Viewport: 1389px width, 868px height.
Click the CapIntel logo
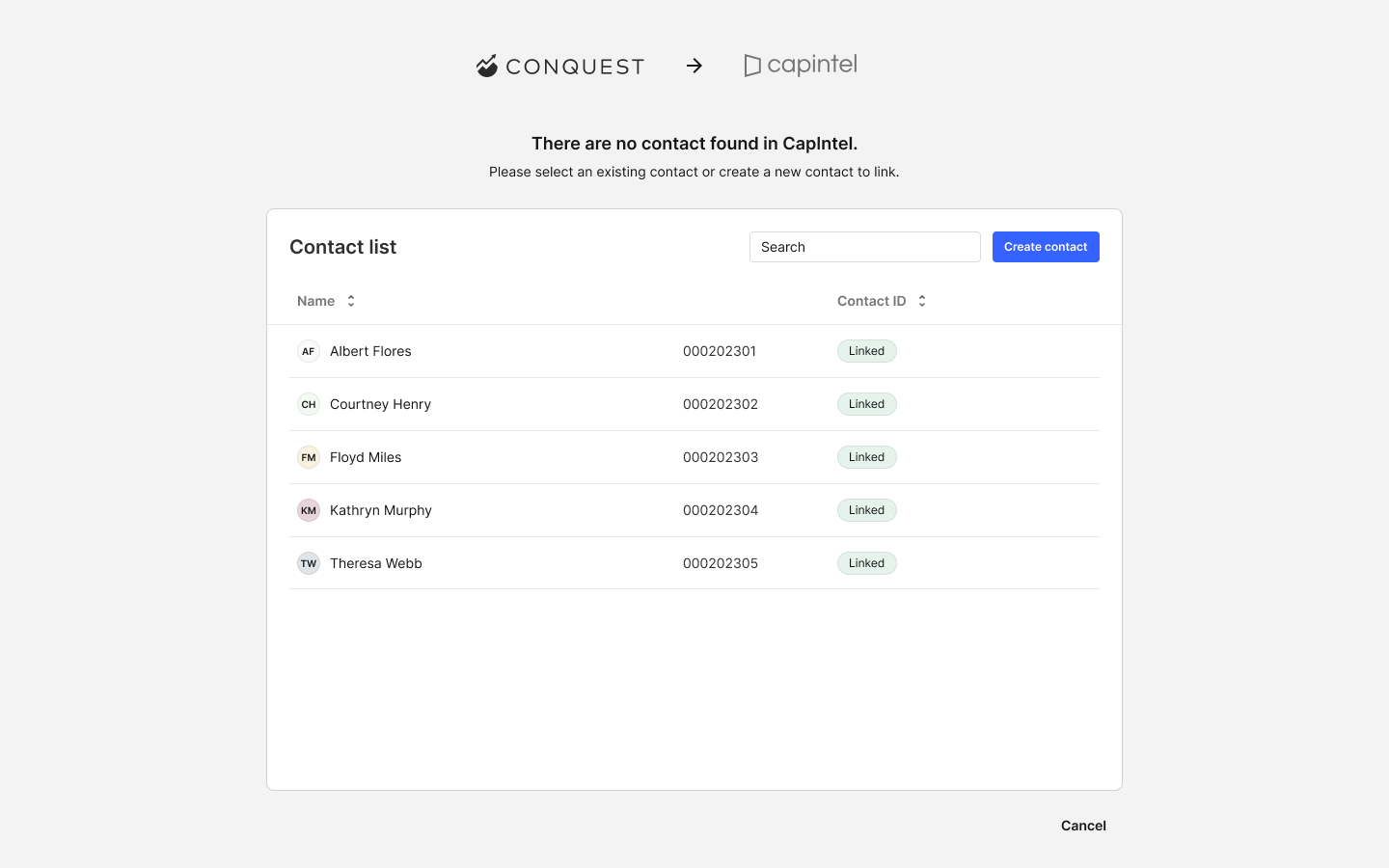click(801, 65)
